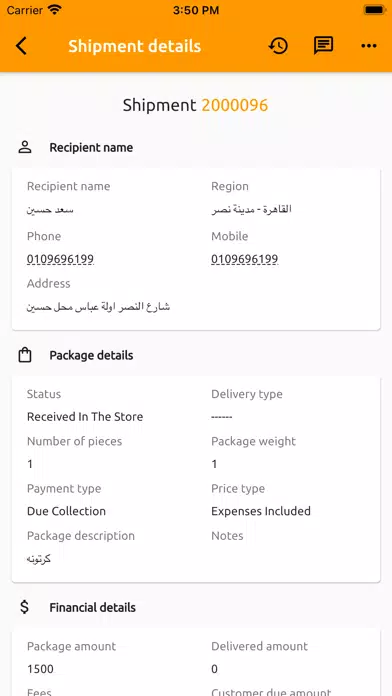Select the Expenses Included price type value

(261, 511)
